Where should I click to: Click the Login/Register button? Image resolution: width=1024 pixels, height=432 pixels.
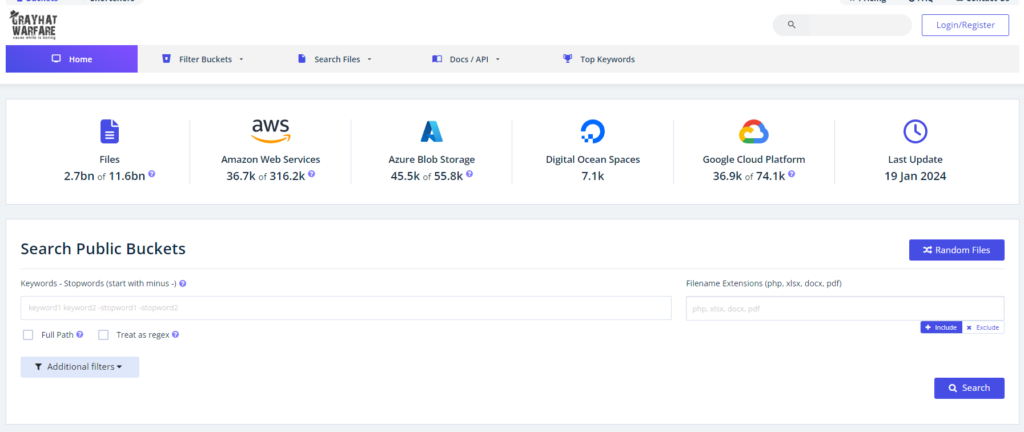(965, 25)
